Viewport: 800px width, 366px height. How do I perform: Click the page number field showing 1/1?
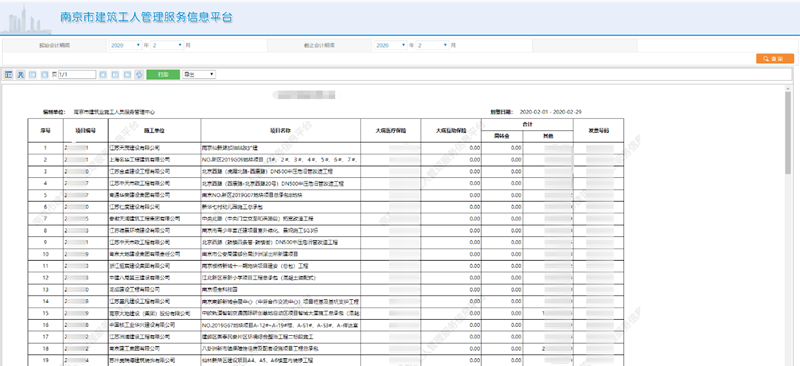click(77, 75)
